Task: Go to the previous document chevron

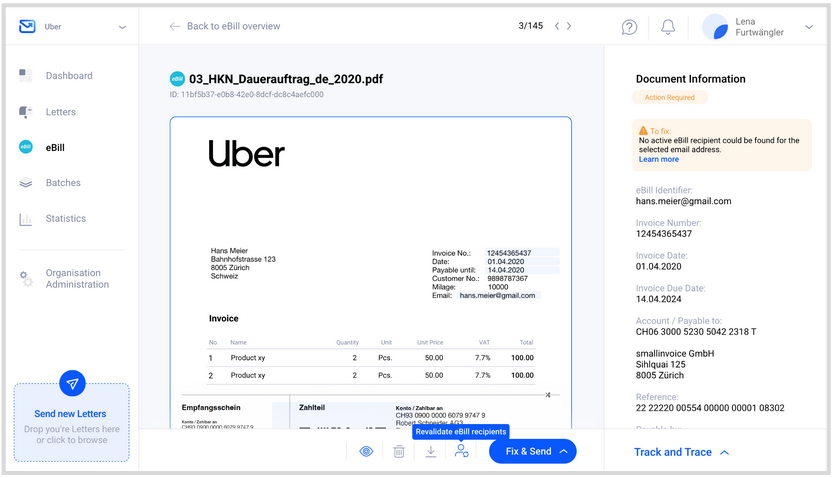Action: 557,25
